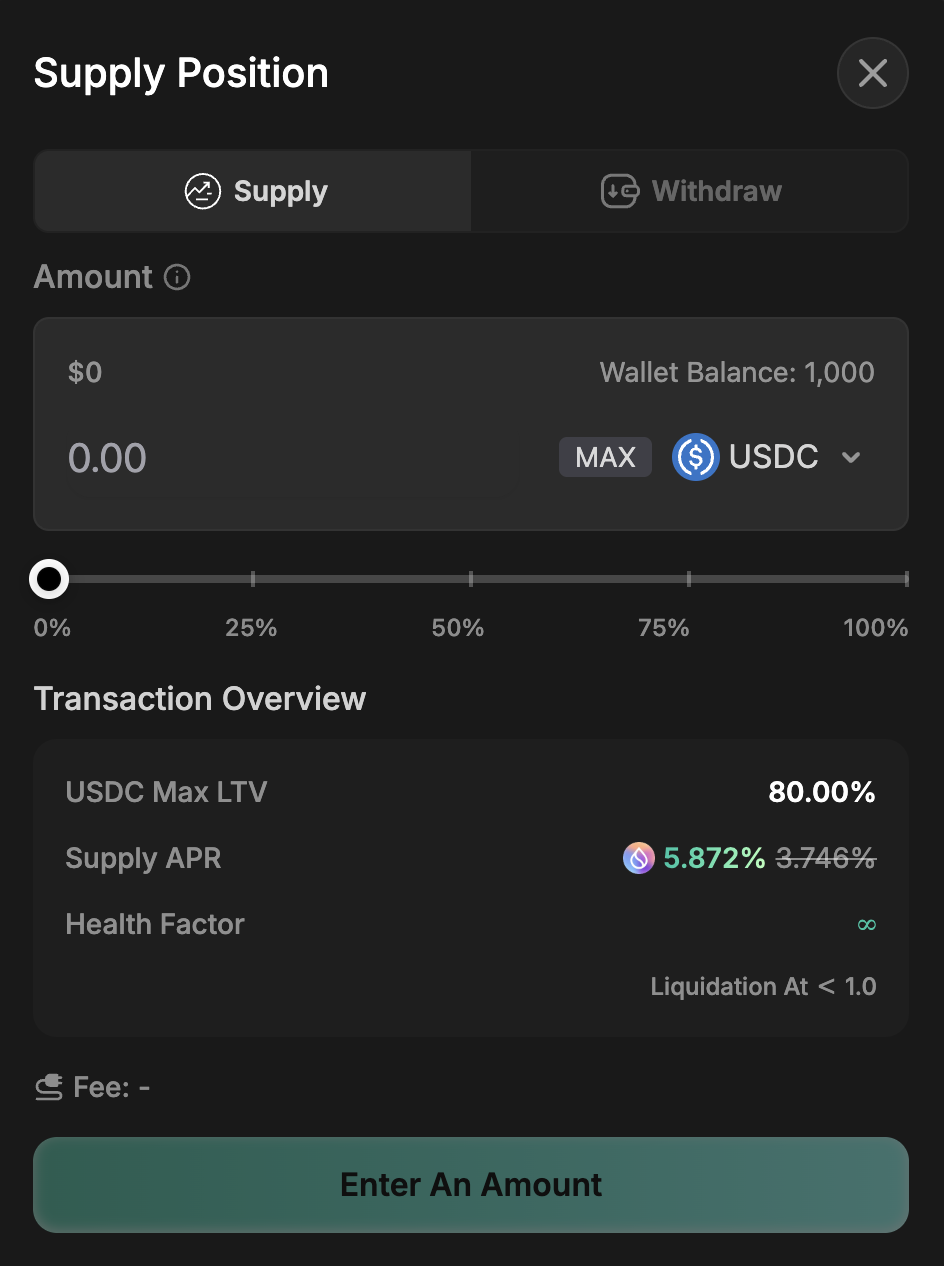The image size is (944, 1266).
Task: Click the Amount info icon
Action: (177, 277)
